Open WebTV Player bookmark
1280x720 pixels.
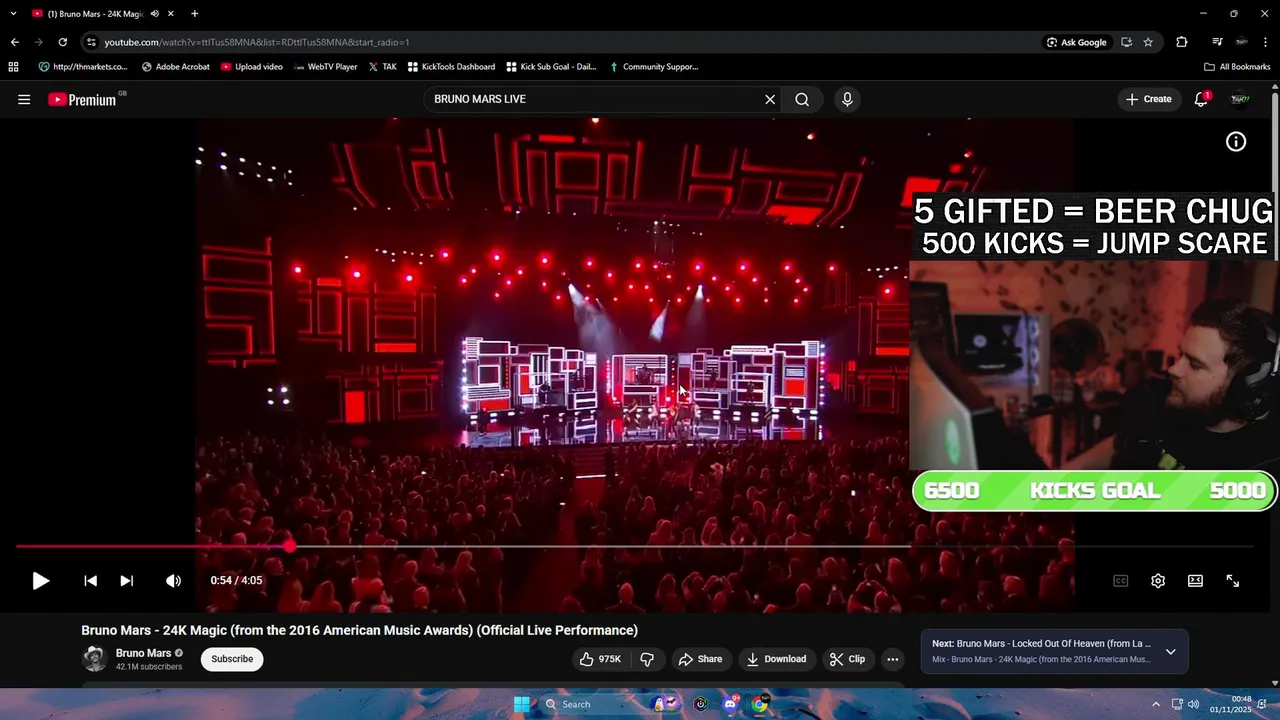[326, 67]
